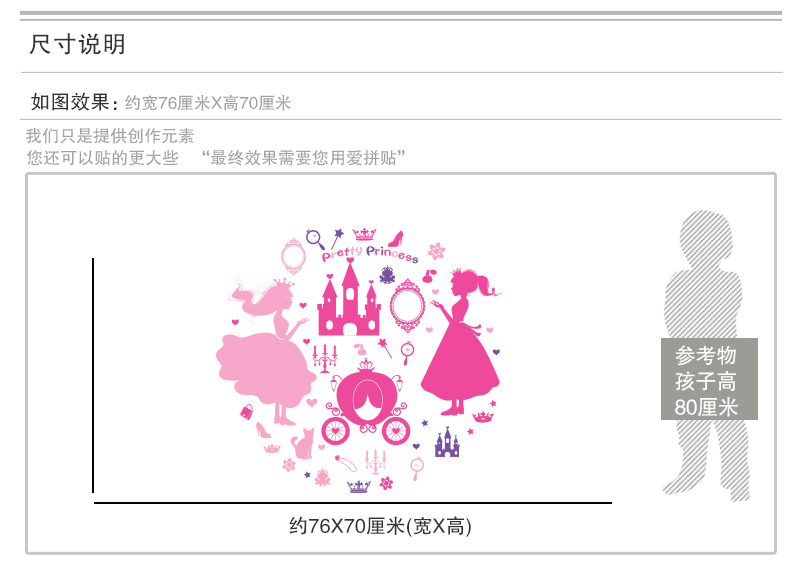Viewport: 790px width, 568px height.
Task: Click the purple magnifying glass icon
Action: pyautogui.click(x=315, y=238)
